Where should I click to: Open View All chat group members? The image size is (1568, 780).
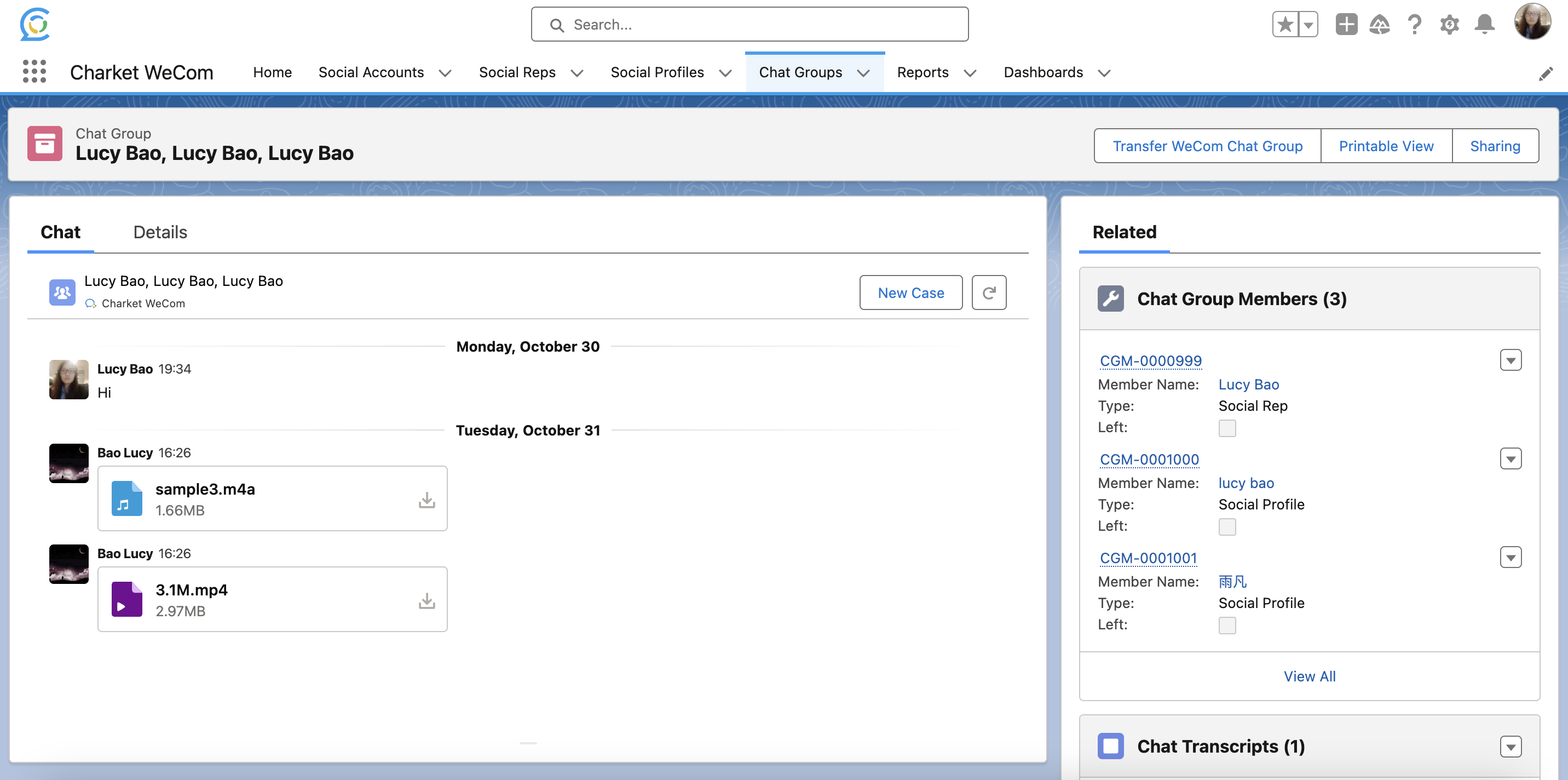[x=1309, y=676]
